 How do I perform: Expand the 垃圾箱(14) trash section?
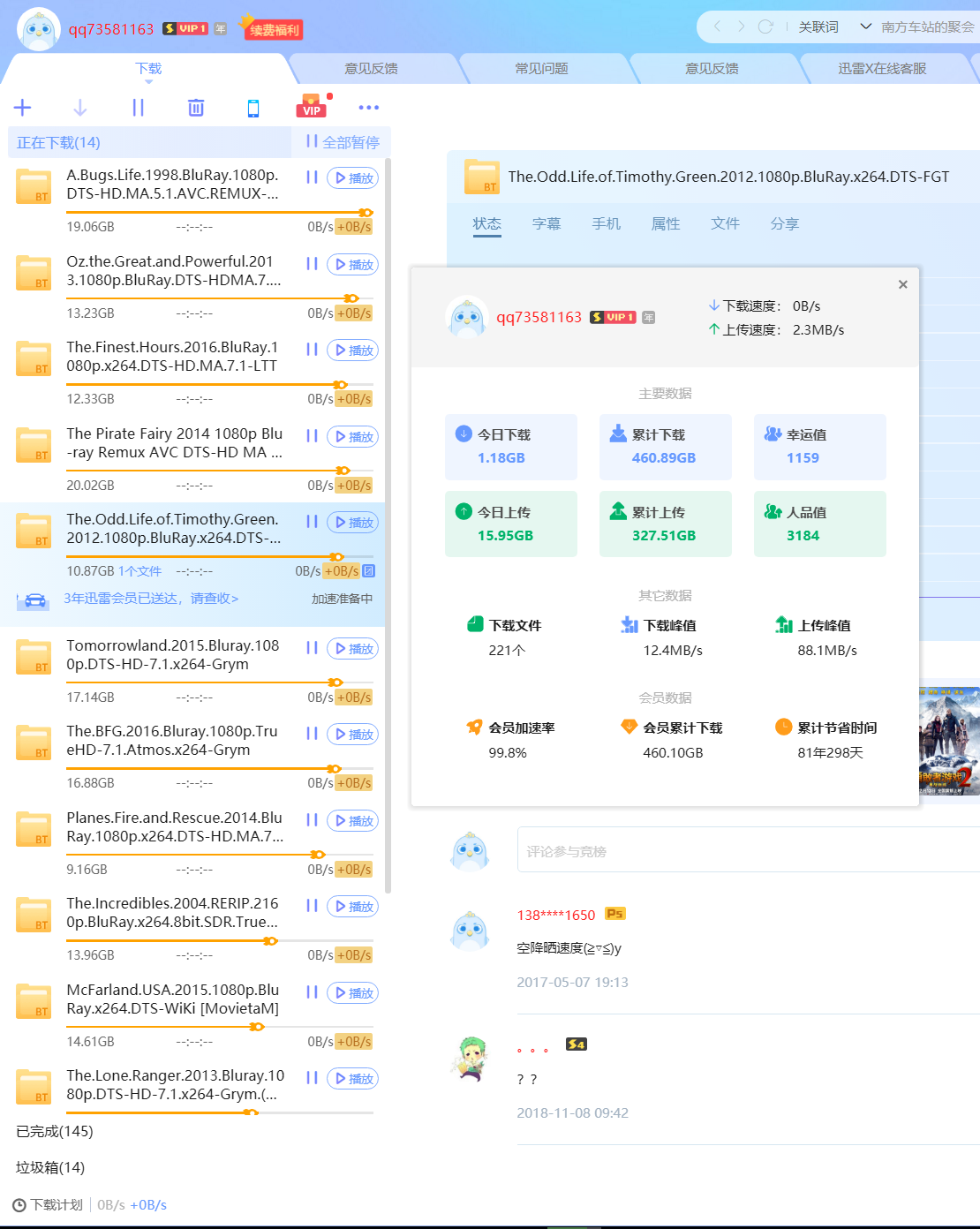[50, 1167]
